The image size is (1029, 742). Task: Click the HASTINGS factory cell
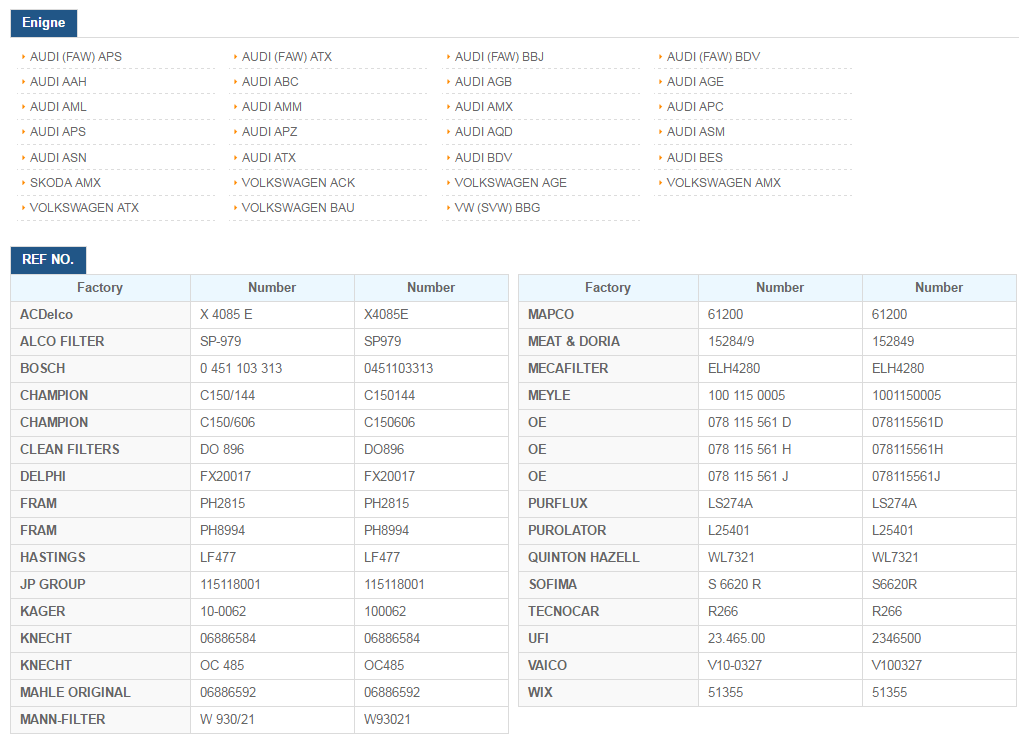[100, 557]
